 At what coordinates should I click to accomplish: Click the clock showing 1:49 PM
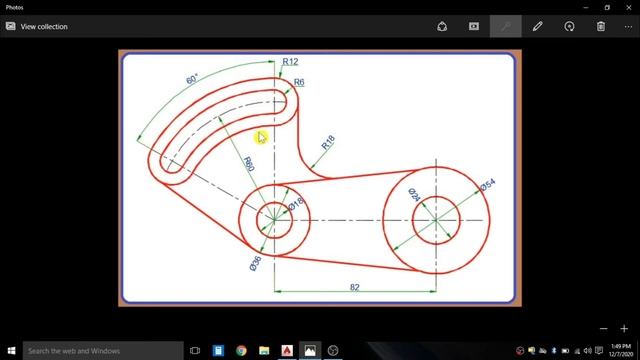pyautogui.click(x=621, y=351)
